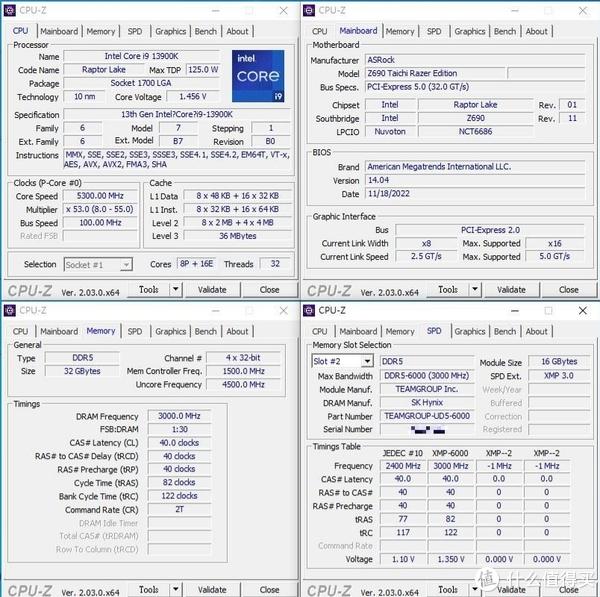This screenshot has width=600, height=597.
Task: Click the JEDEC #10 column header in Timings Table
Action: tap(403, 453)
